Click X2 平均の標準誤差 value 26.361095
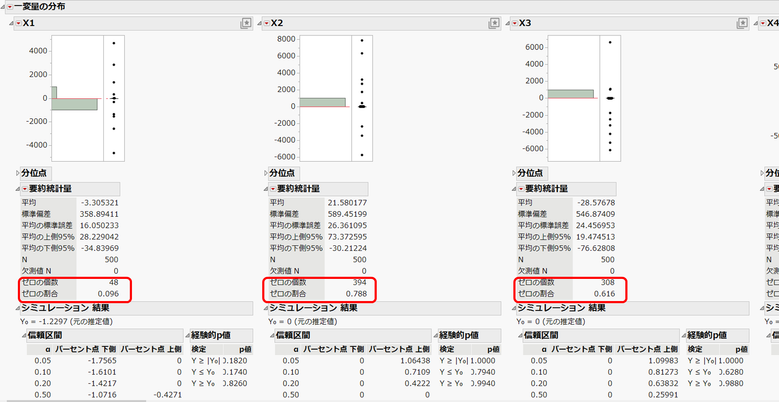 347,225
